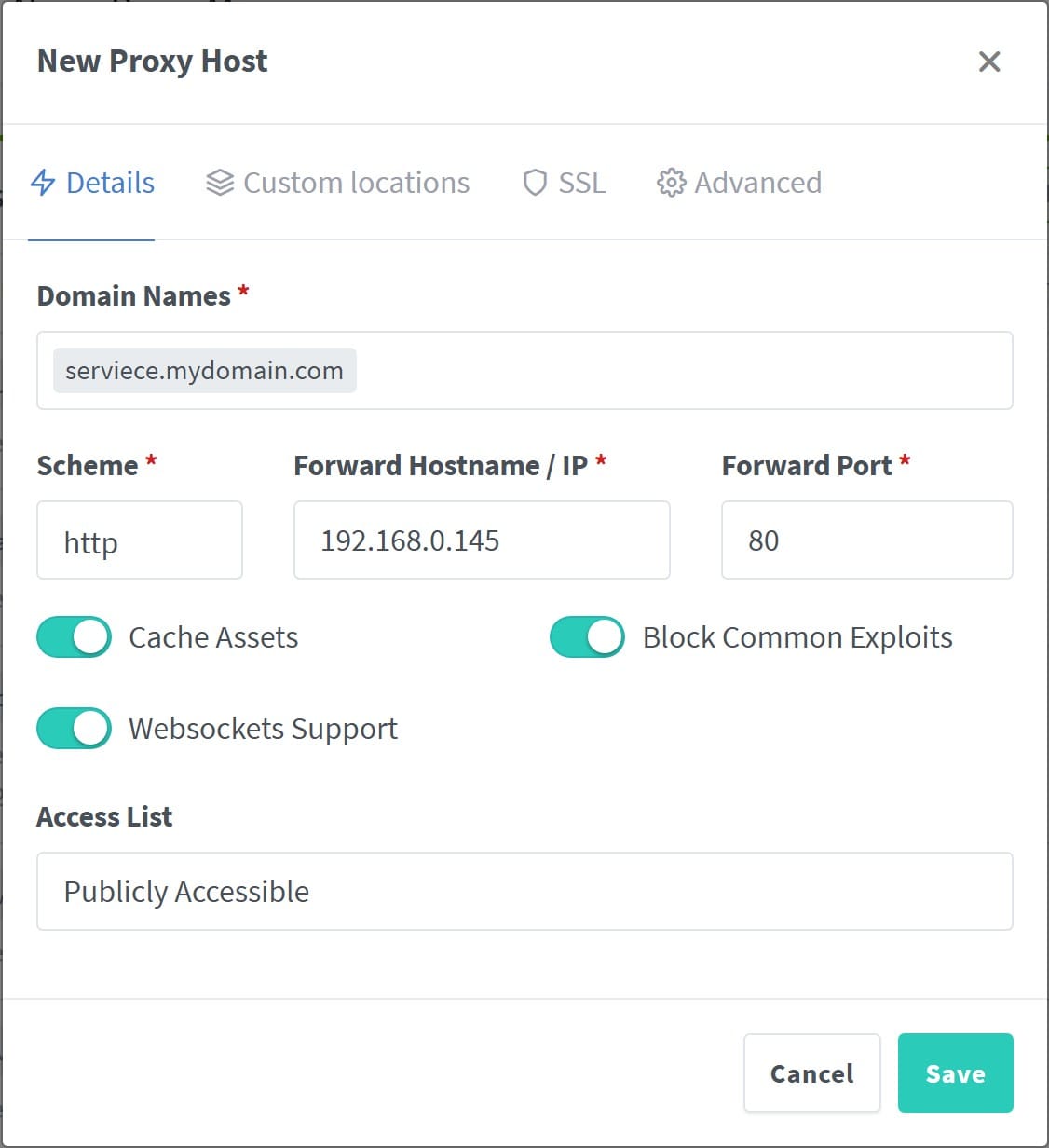
Task: Open the Custom locations tab
Action: pos(337,183)
